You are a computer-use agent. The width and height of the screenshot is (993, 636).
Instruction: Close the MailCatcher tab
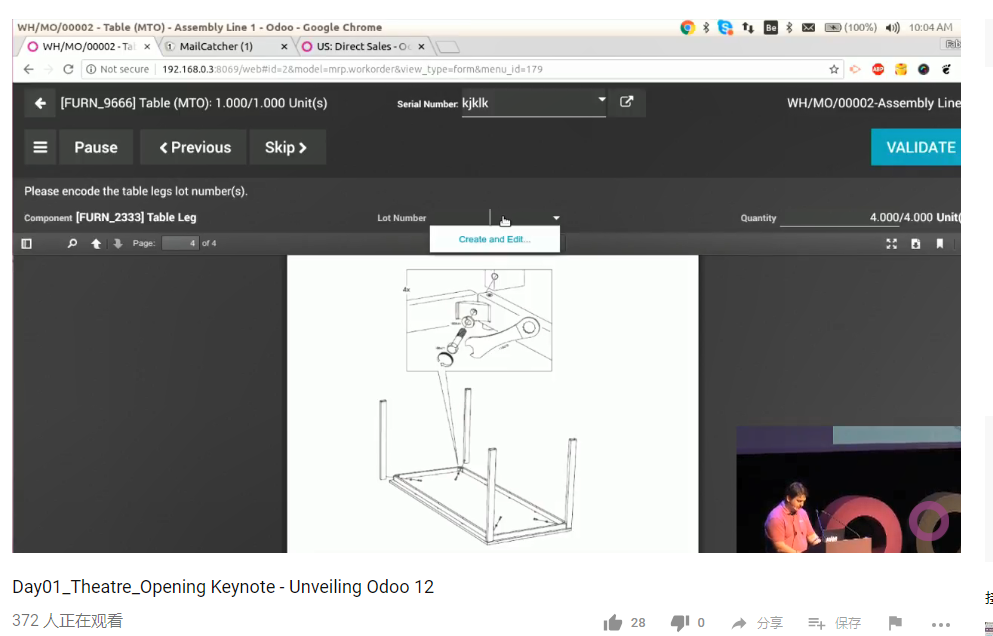[x=284, y=47]
